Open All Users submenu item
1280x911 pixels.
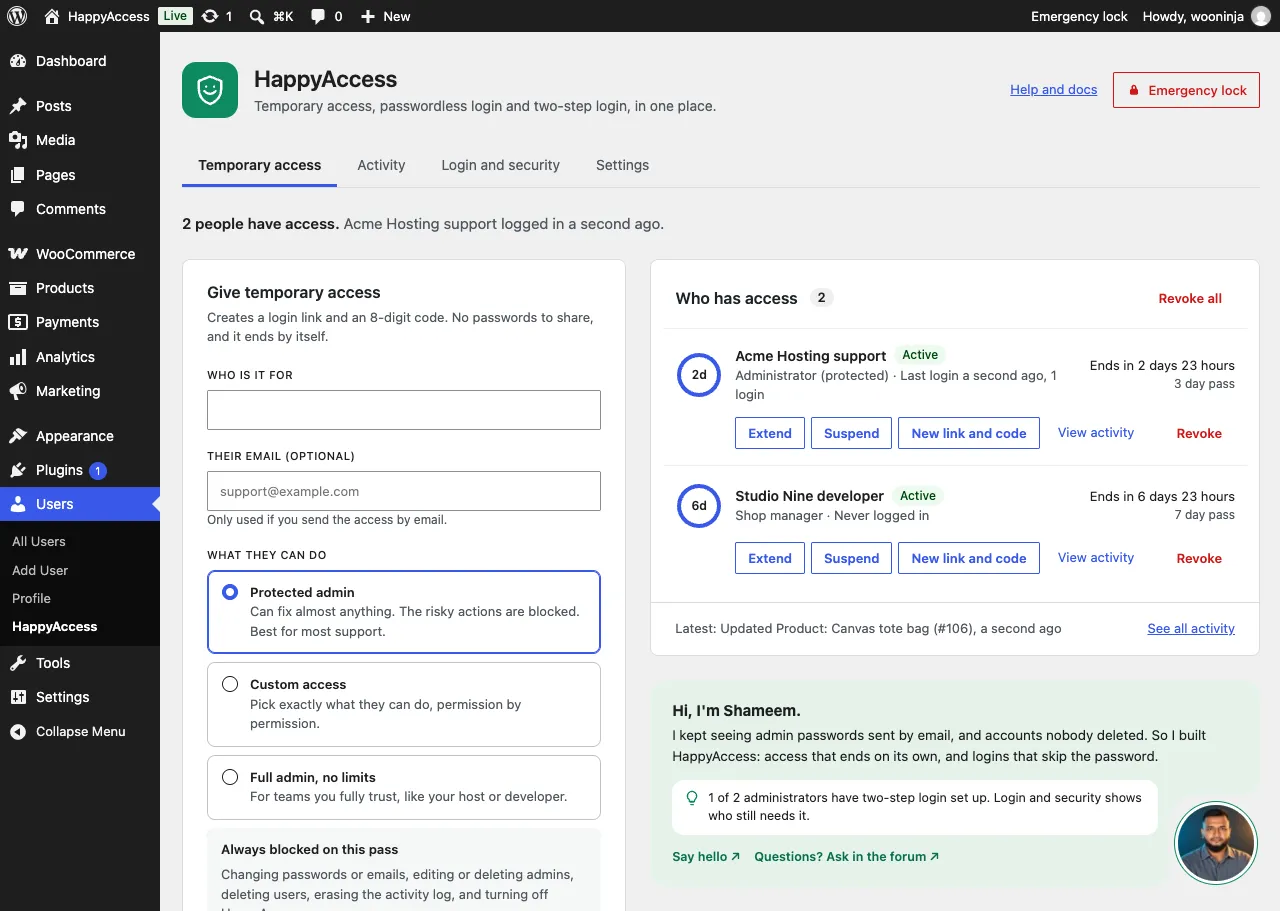click(39, 541)
